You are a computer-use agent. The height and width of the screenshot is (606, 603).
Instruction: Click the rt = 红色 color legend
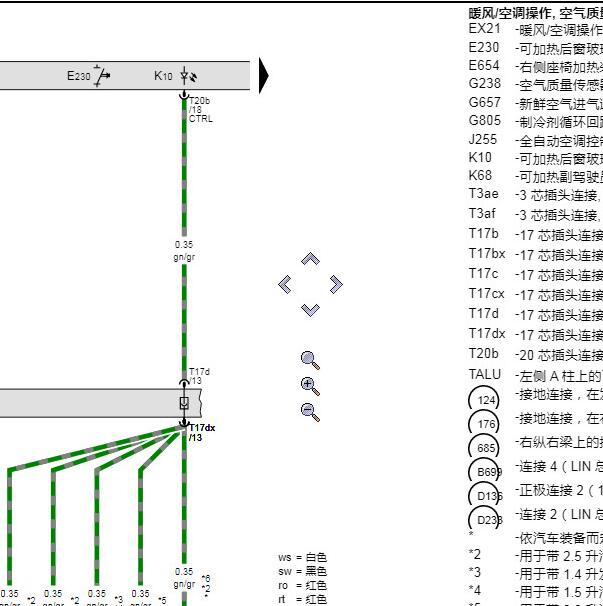coord(302,599)
